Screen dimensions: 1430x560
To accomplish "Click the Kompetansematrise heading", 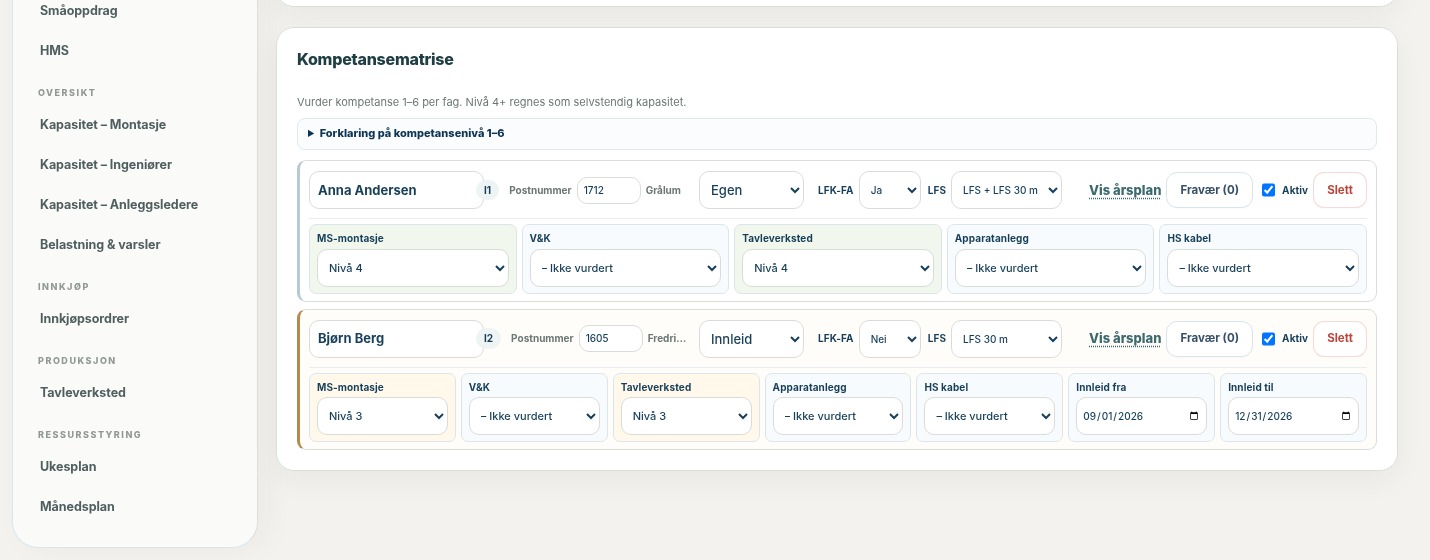I will (x=375, y=60).
